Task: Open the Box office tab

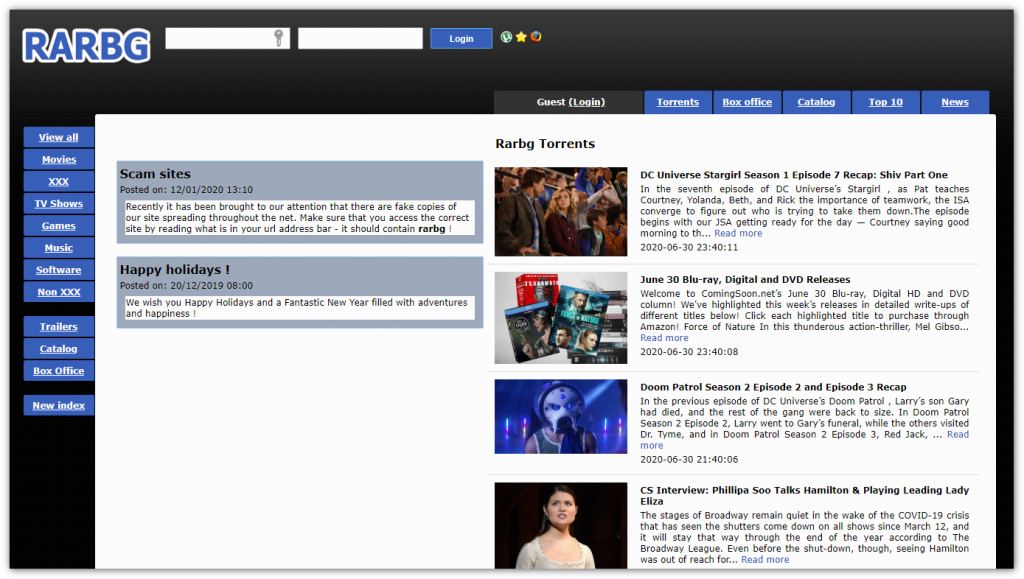Action: tap(747, 102)
